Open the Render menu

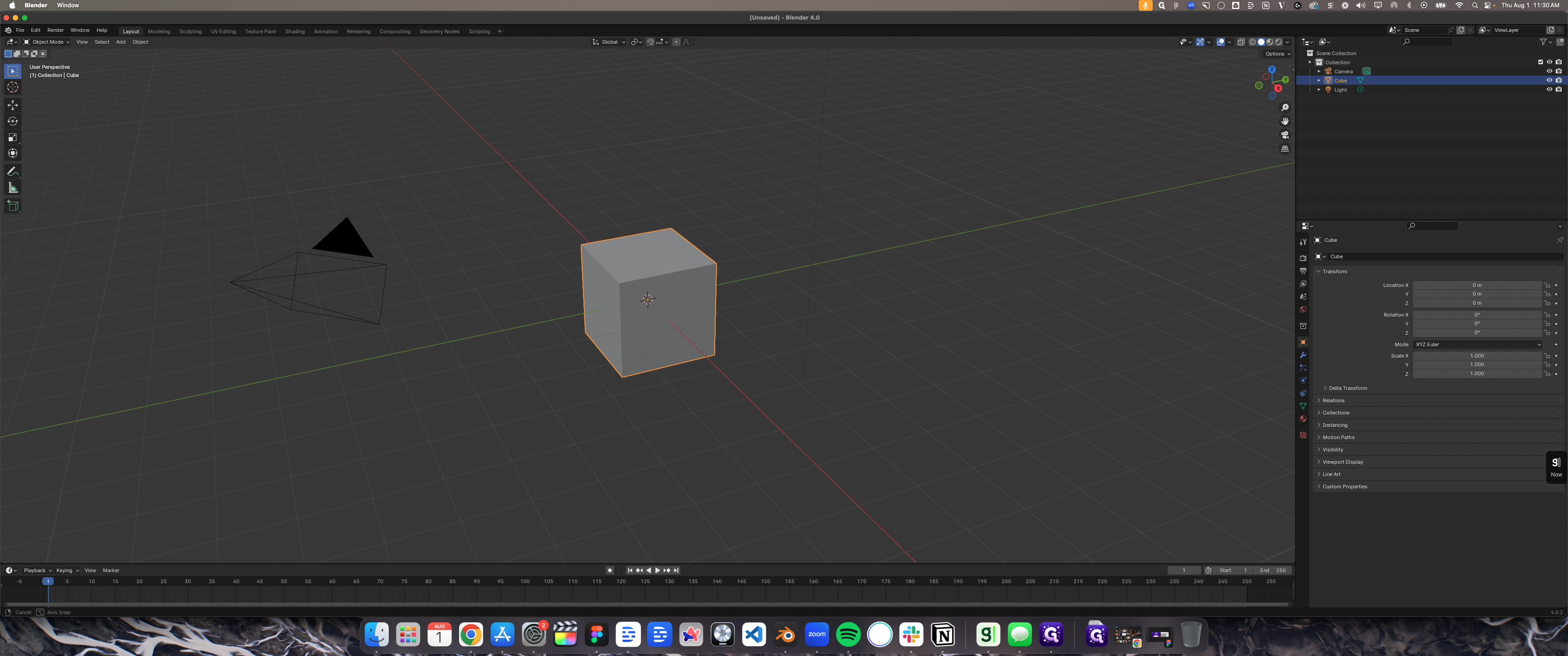(56, 30)
